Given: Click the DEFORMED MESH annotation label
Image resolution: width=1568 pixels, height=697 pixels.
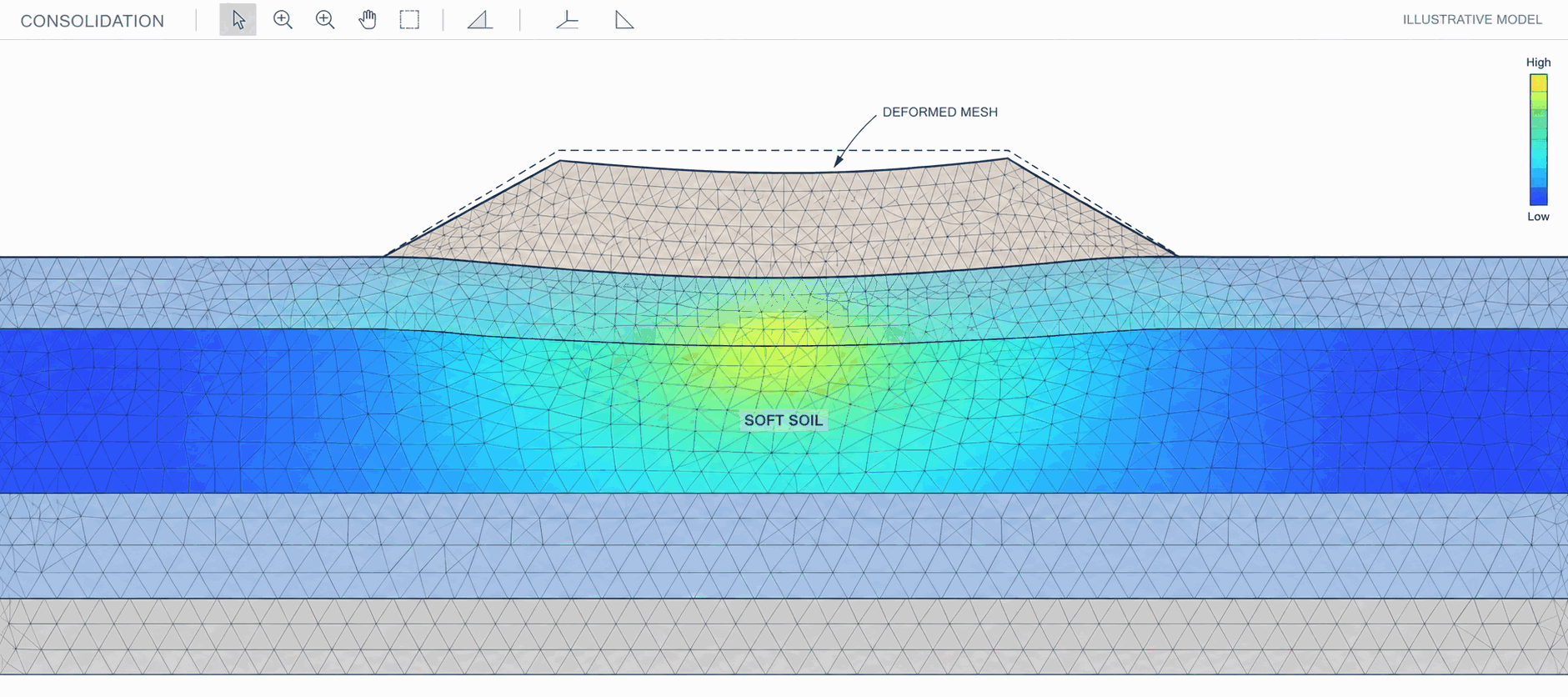Looking at the screenshot, I should pos(939,112).
